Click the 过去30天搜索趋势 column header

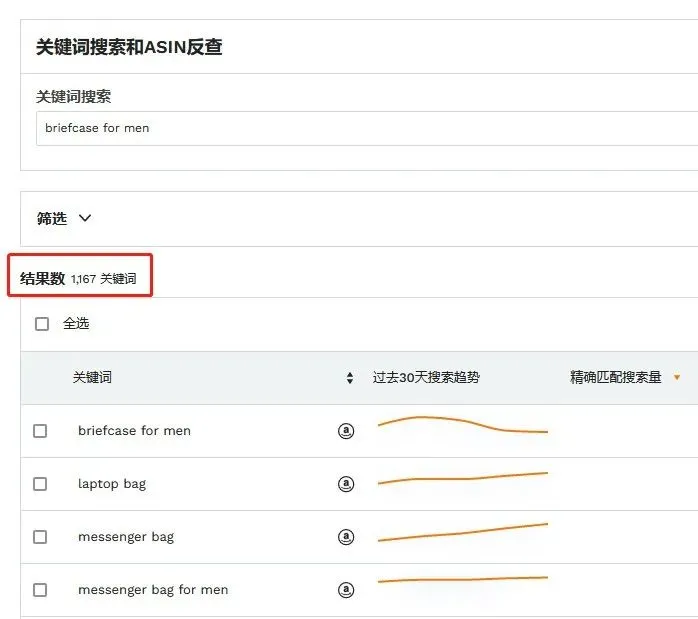point(426,377)
